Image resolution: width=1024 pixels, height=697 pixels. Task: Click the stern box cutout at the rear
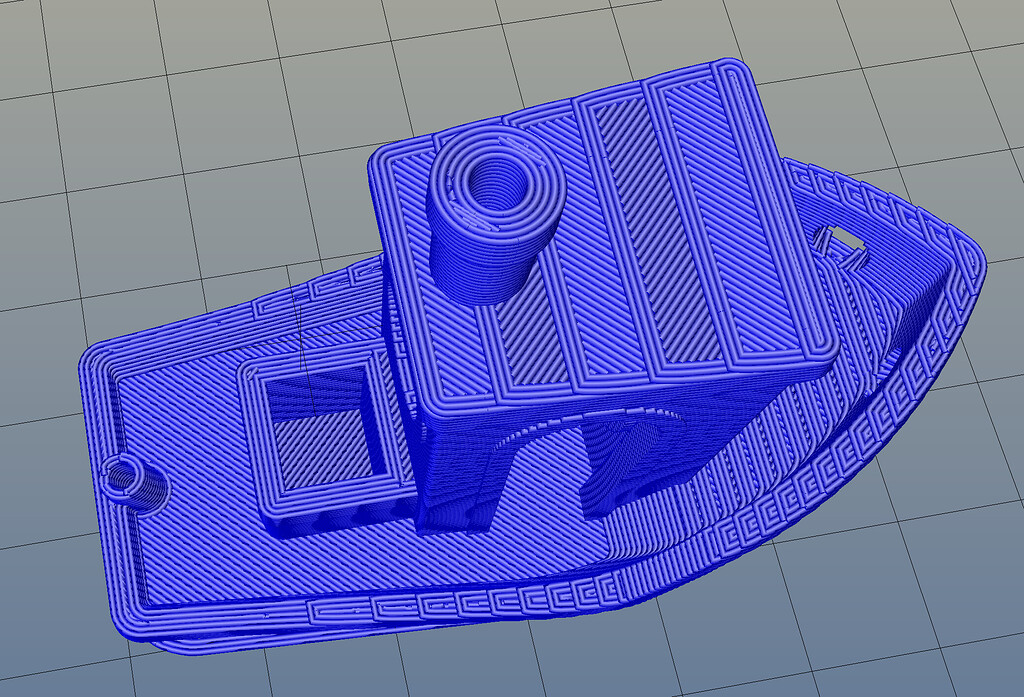(845, 240)
